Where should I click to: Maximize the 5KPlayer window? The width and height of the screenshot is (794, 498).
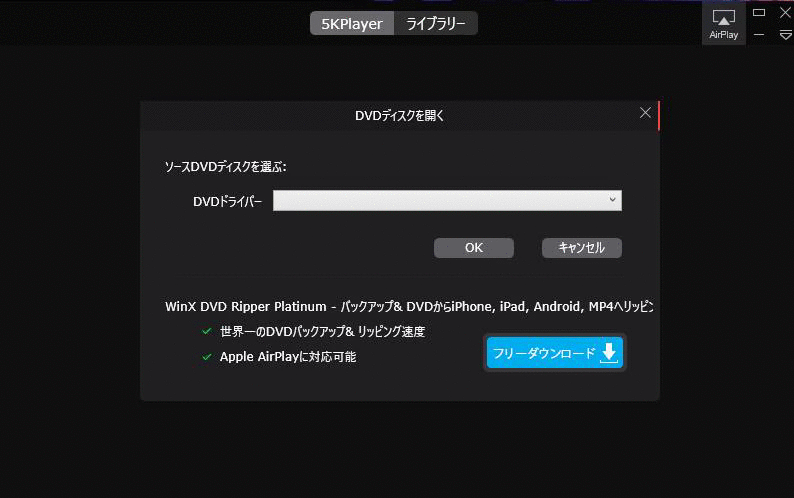click(759, 13)
